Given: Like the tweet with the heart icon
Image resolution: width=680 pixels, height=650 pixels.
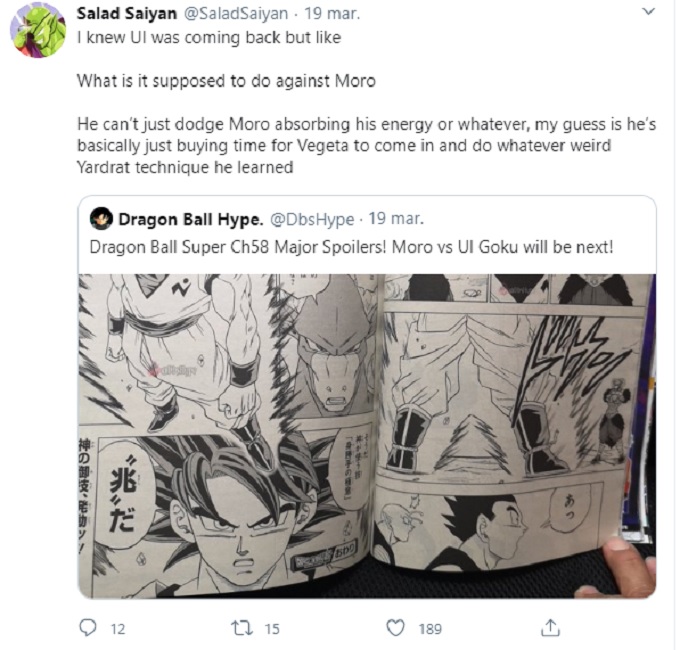Looking at the screenshot, I should [x=396, y=628].
